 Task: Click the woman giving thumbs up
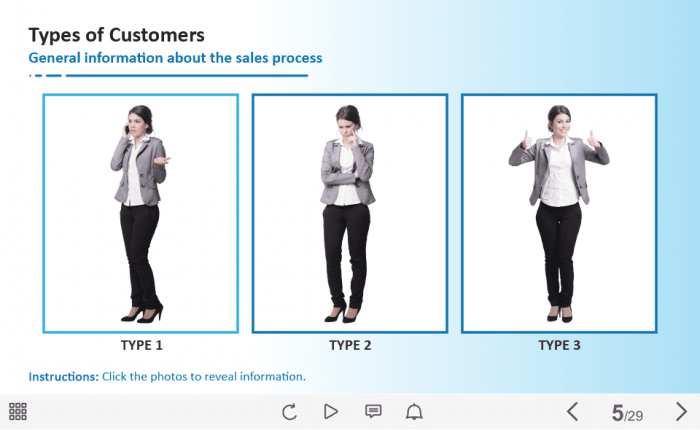tap(559, 214)
